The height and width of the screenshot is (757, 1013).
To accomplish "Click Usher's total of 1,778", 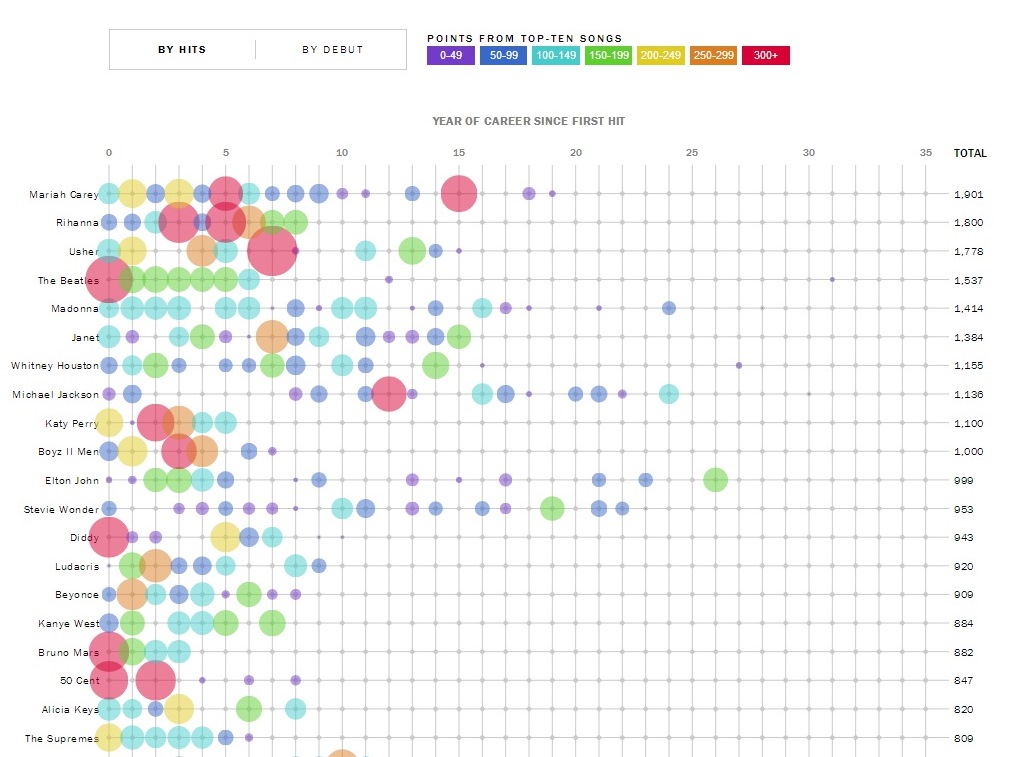I will point(968,251).
